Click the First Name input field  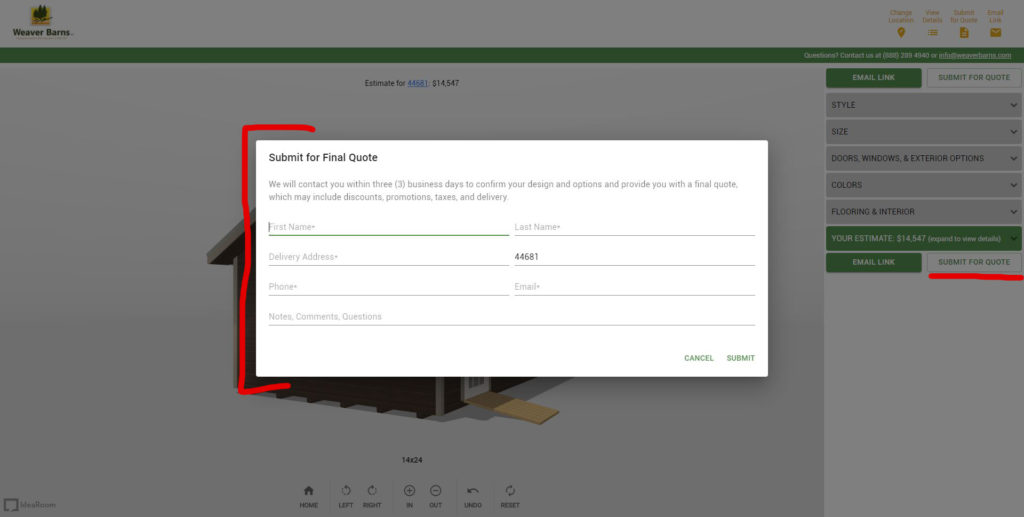[x=388, y=227]
